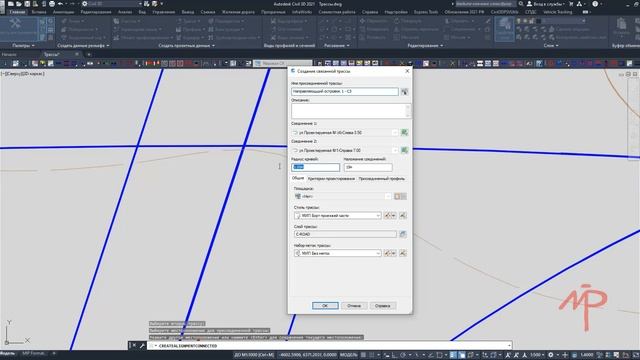Viewport: 640px width, 360px height.
Task: Edit alignment style icon button
Action: click(x=387, y=216)
